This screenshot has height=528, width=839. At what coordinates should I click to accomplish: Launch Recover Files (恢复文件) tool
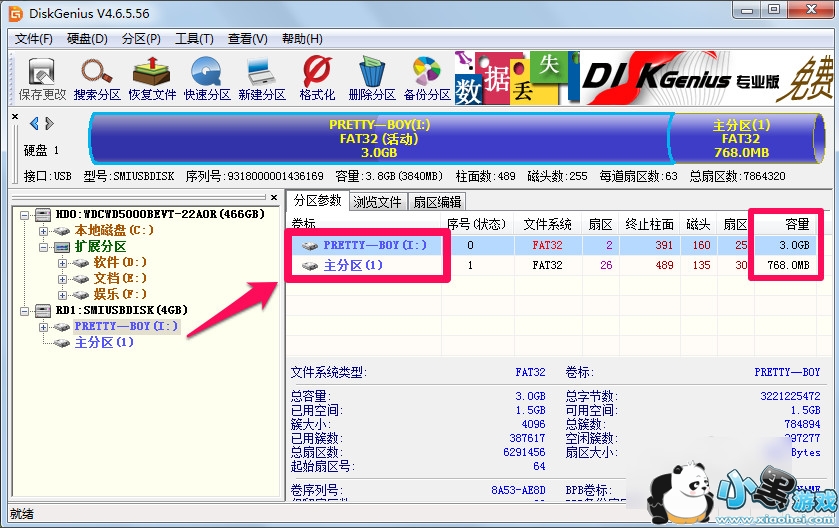pyautogui.click(x=152, y=79)
